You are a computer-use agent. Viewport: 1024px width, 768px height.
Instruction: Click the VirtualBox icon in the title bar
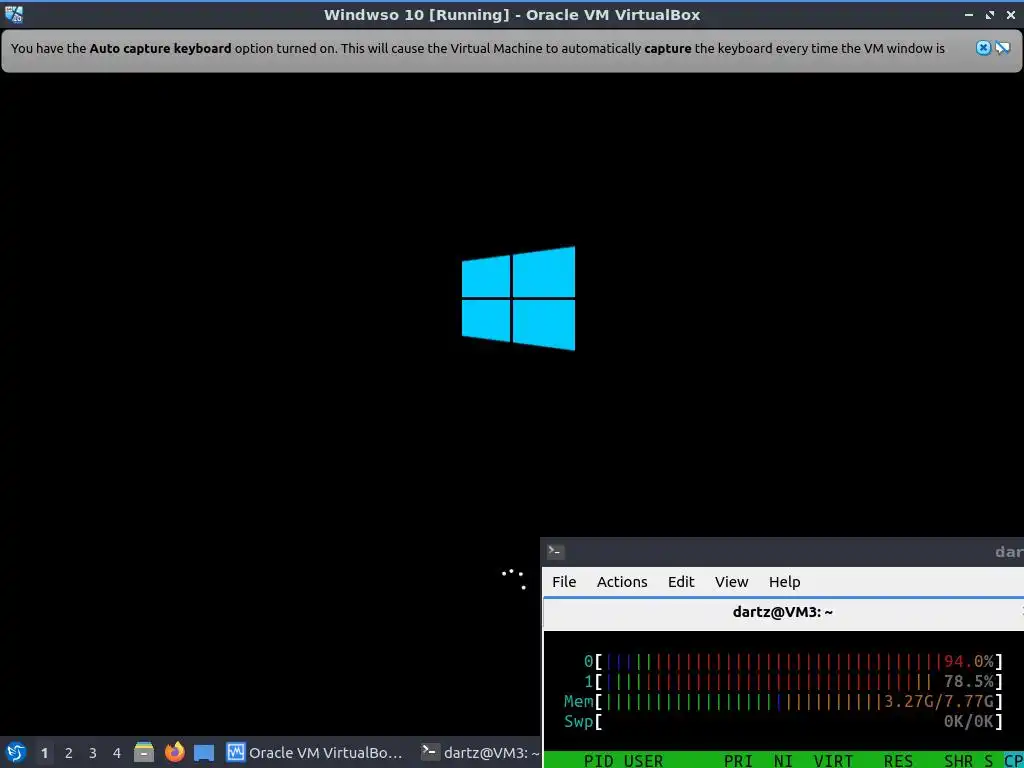[x=14, y=14]
